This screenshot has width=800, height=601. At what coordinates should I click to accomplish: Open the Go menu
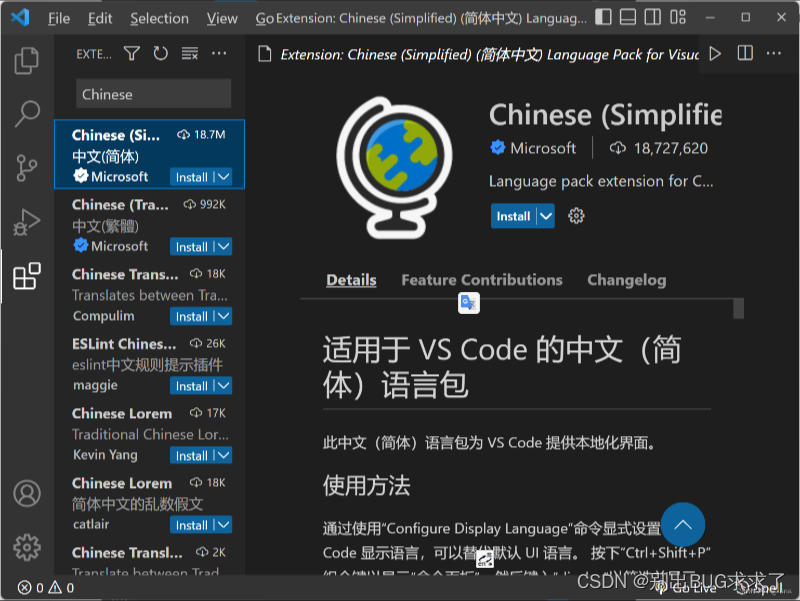(x=265, y=18)
